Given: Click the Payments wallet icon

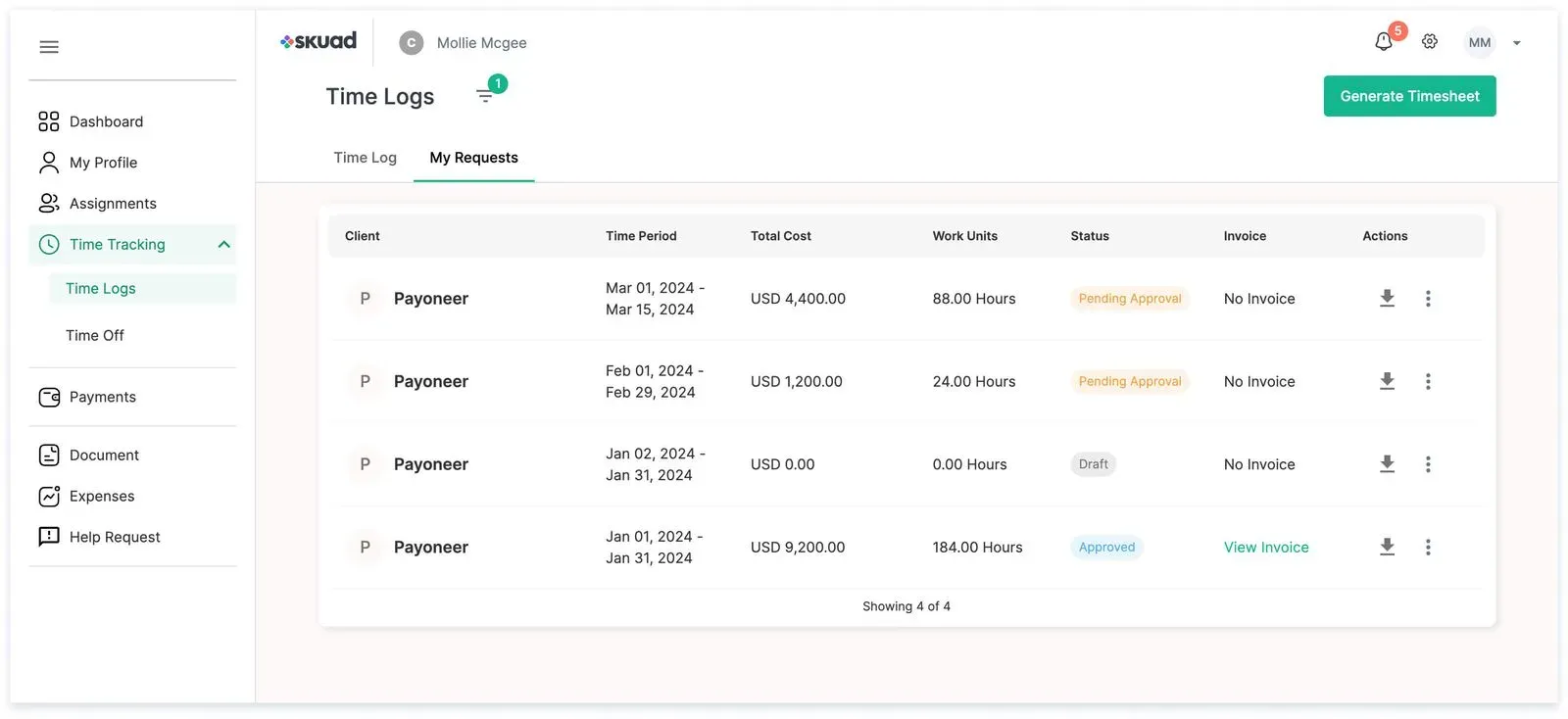Looking at the screenshot, I should [49, 397].
